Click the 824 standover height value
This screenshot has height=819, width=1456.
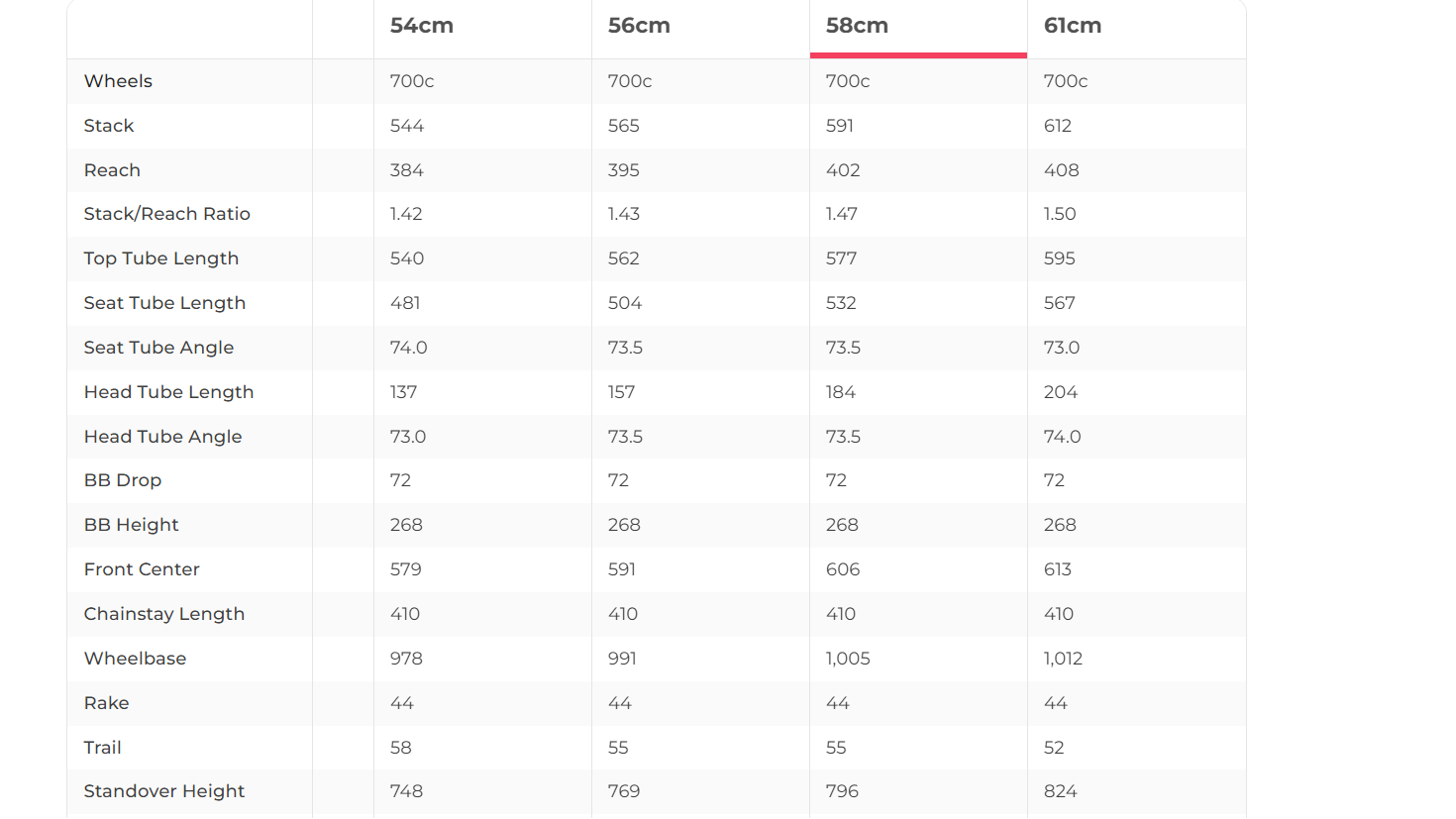(x=1060, y=791)
